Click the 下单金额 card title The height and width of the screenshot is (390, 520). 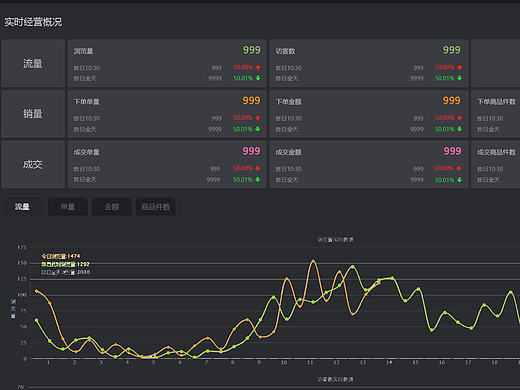(x=288, y=102)
